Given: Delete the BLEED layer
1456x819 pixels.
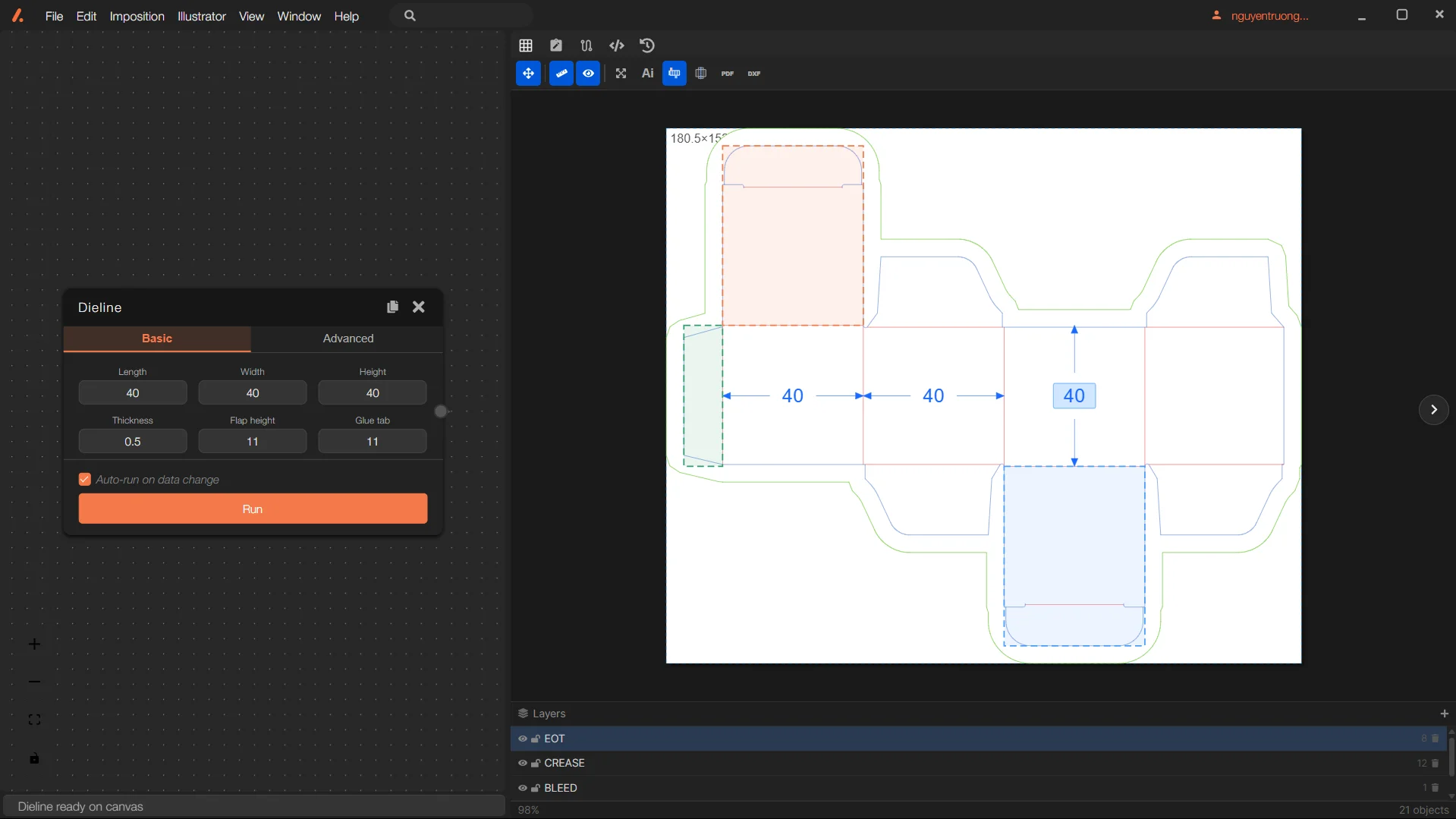Looking at the screenshot, I should pyautogui.click(x=1436, y=788).
